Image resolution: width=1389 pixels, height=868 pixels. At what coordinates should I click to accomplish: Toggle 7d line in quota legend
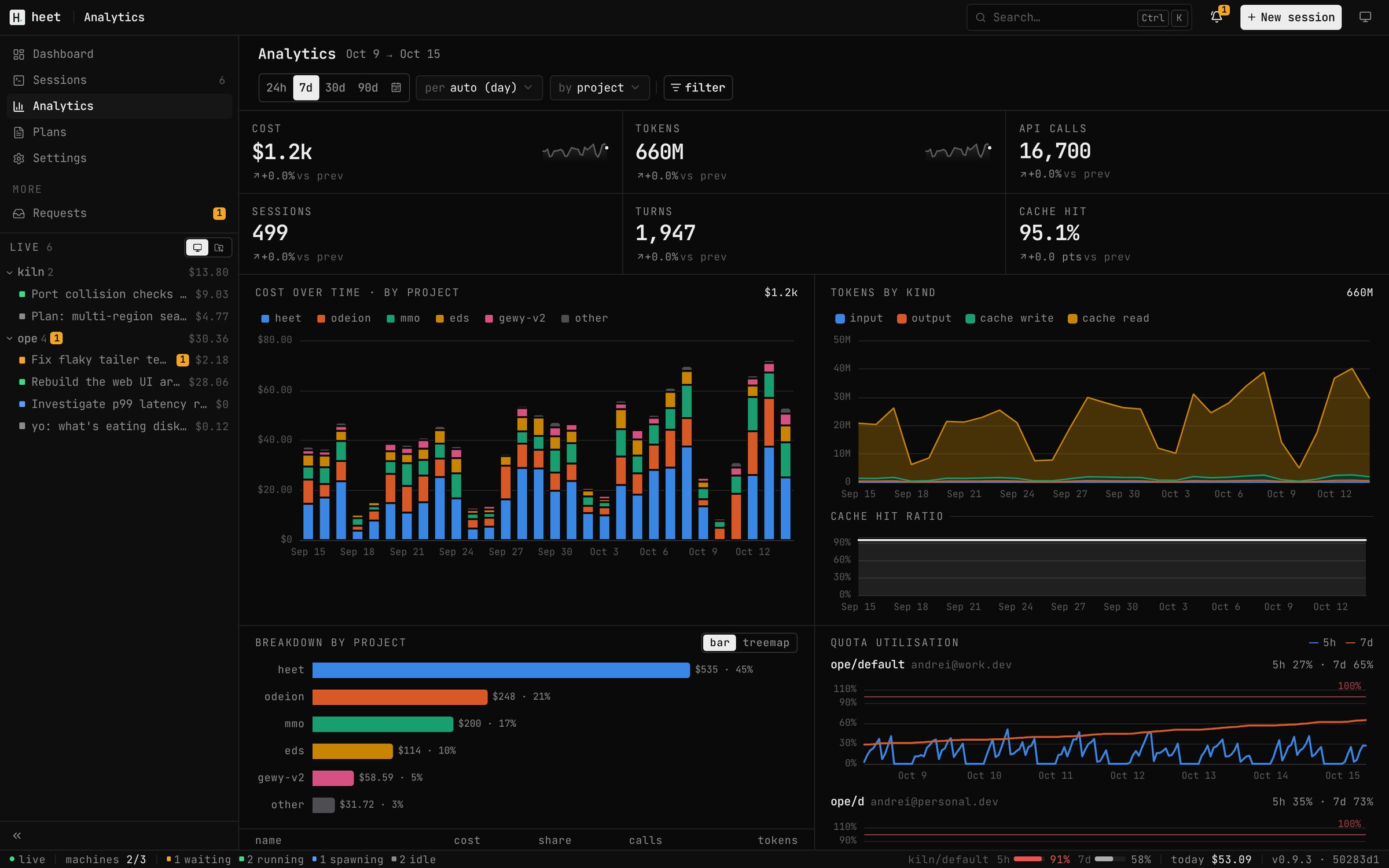(x=1359, y=643)
